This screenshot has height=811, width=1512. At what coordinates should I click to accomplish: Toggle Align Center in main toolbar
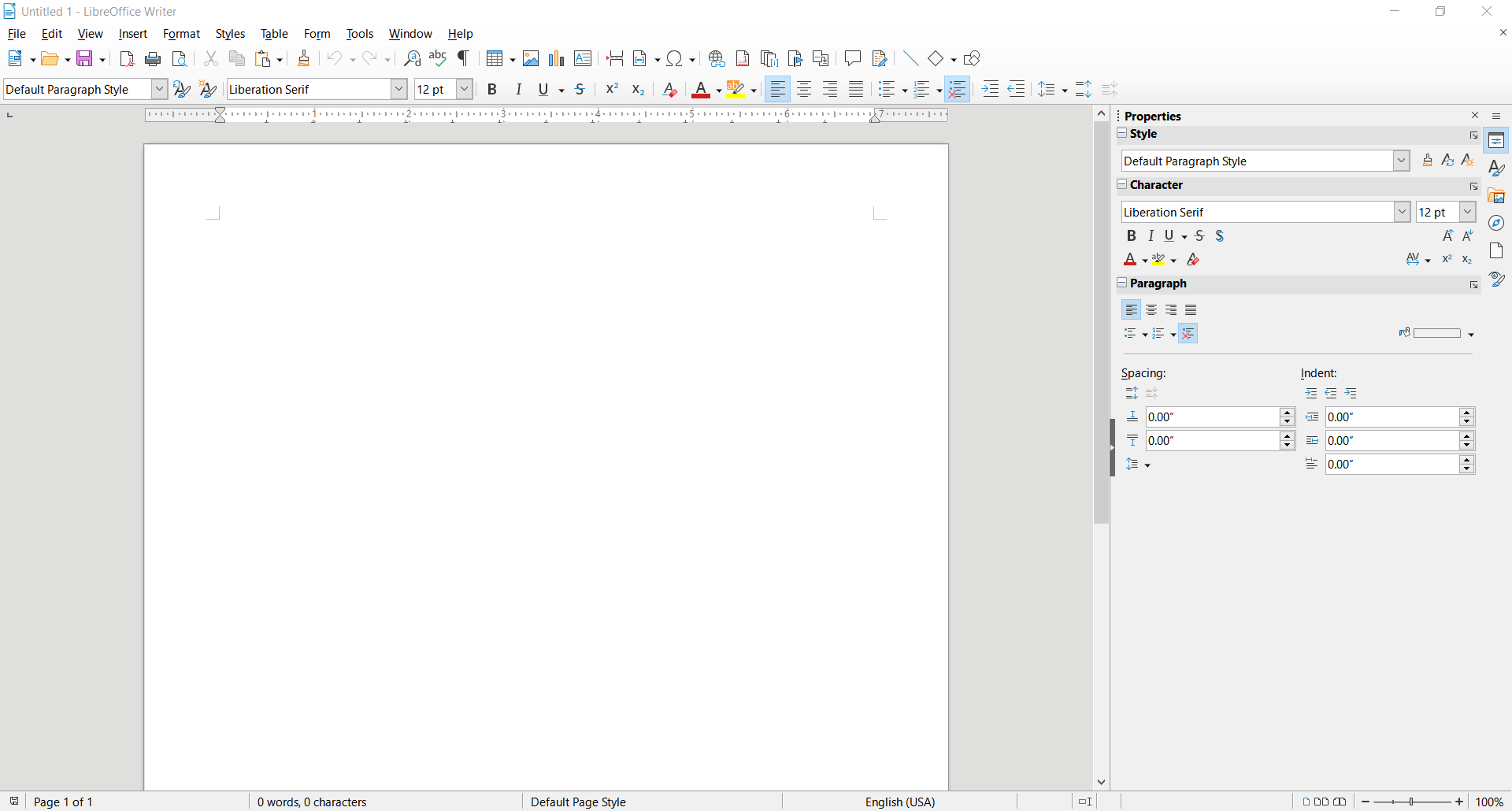804,90
